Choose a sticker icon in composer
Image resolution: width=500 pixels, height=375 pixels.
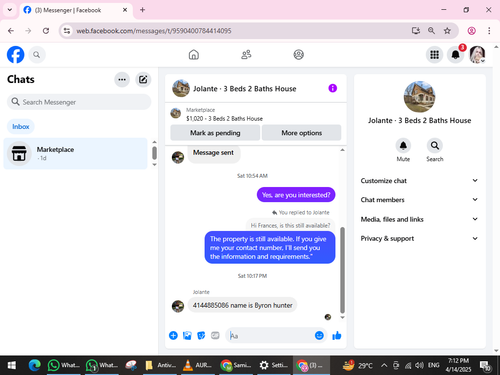[x=201, y=335]
